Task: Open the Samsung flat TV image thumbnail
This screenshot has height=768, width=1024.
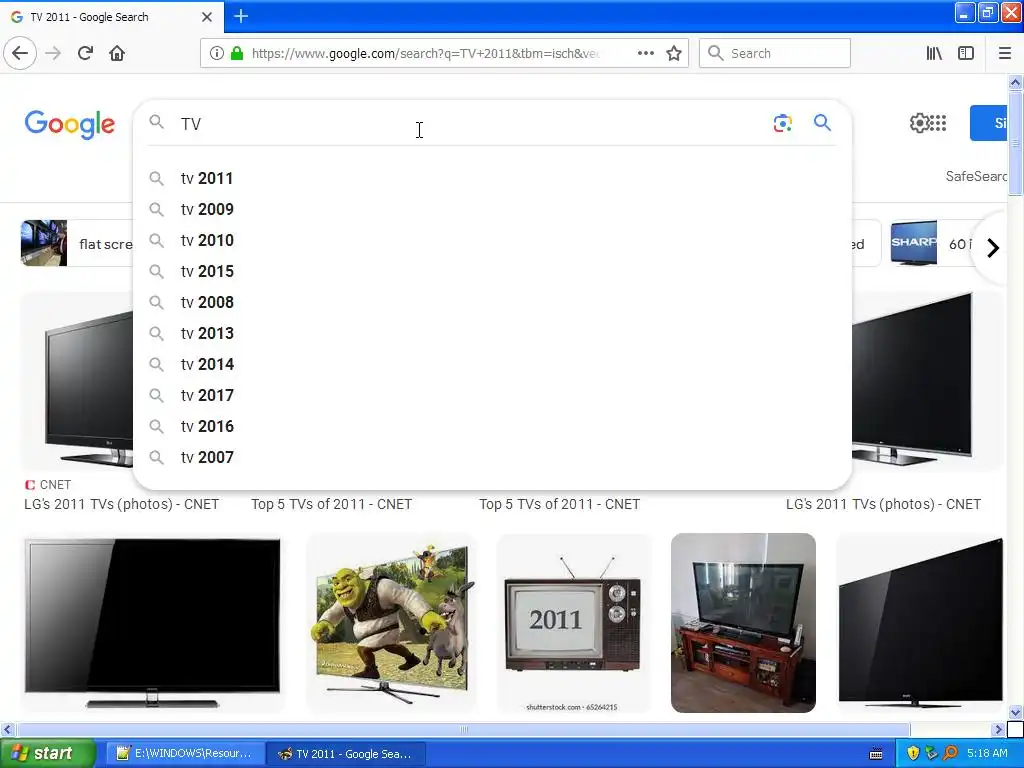Action: click(153, 623)
